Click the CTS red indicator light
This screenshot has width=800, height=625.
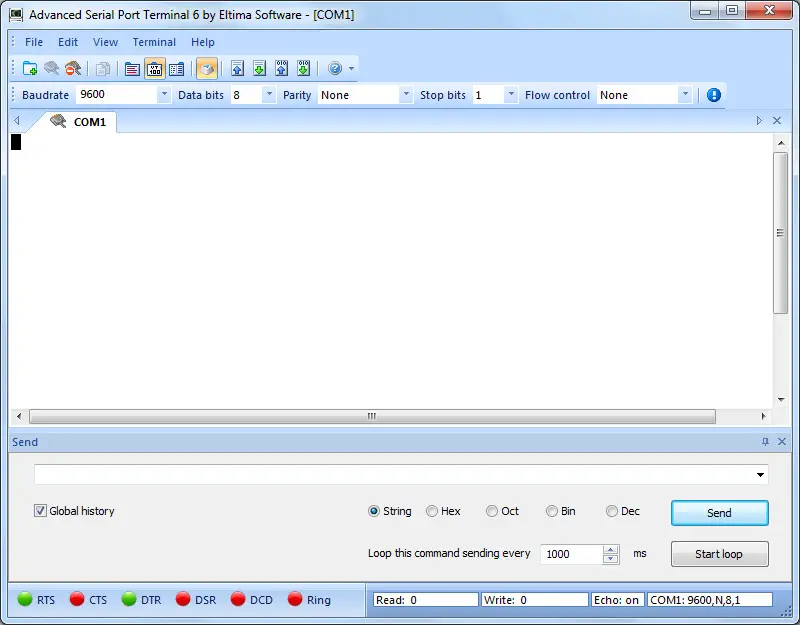[77, 599]
